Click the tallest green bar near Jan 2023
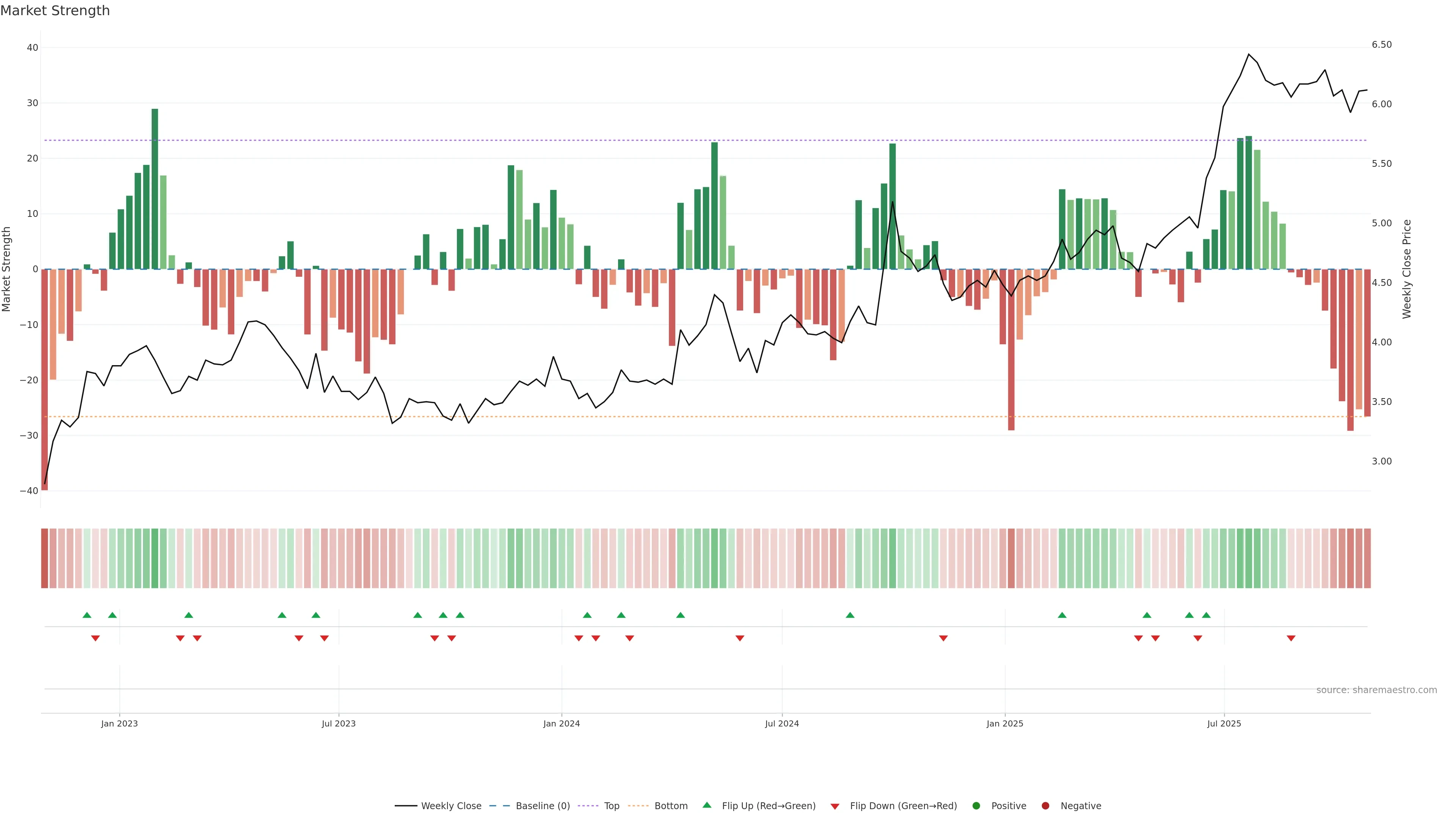Viewport: 1456px width, 819px height. (x=155, y=189)
